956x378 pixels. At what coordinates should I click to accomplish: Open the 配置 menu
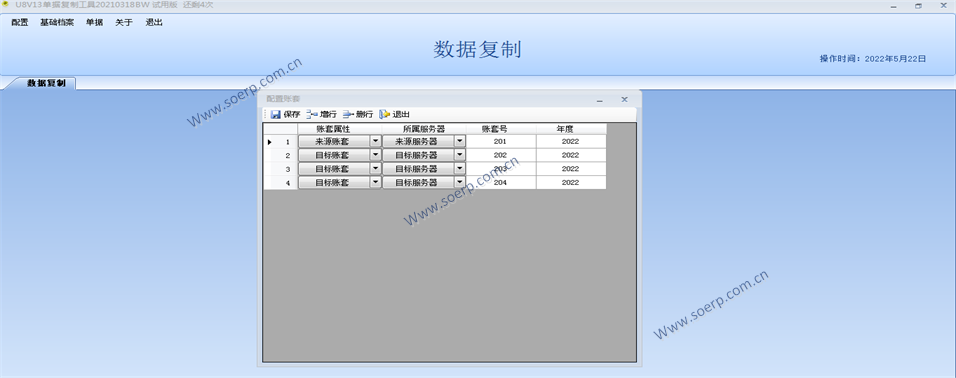coord(20,23)
